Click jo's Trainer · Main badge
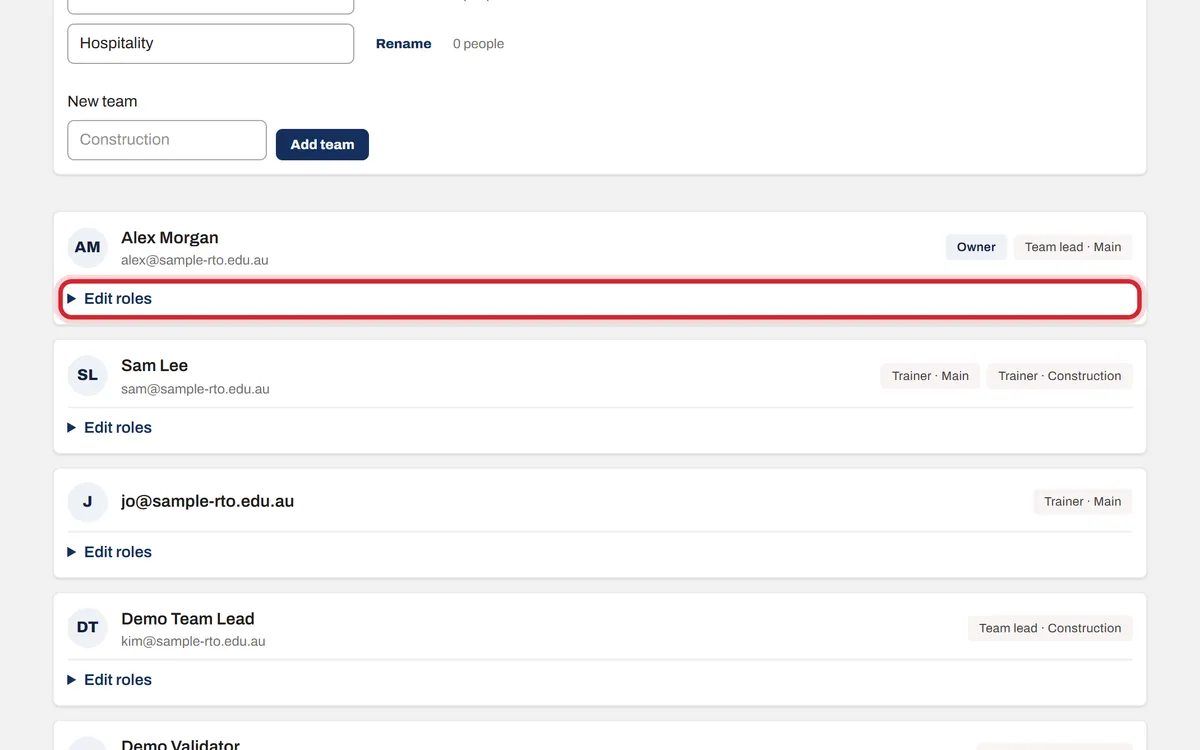1200x750 pixels. [x=1083, y=501]
